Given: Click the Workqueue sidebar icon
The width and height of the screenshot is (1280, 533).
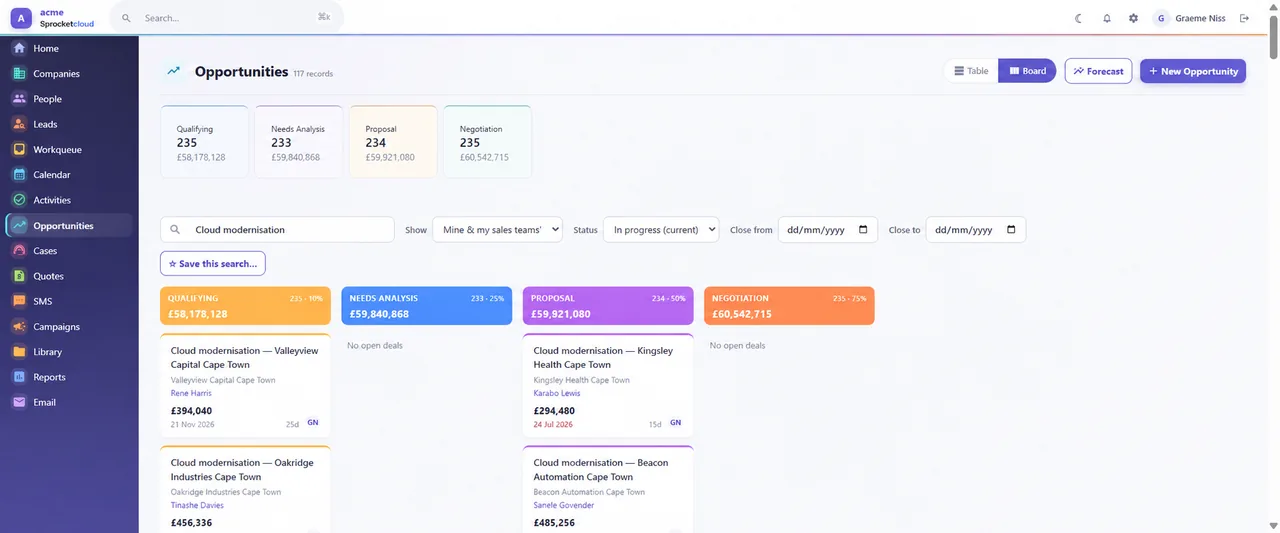Looking at the screenshot, I should pos(19,149).
